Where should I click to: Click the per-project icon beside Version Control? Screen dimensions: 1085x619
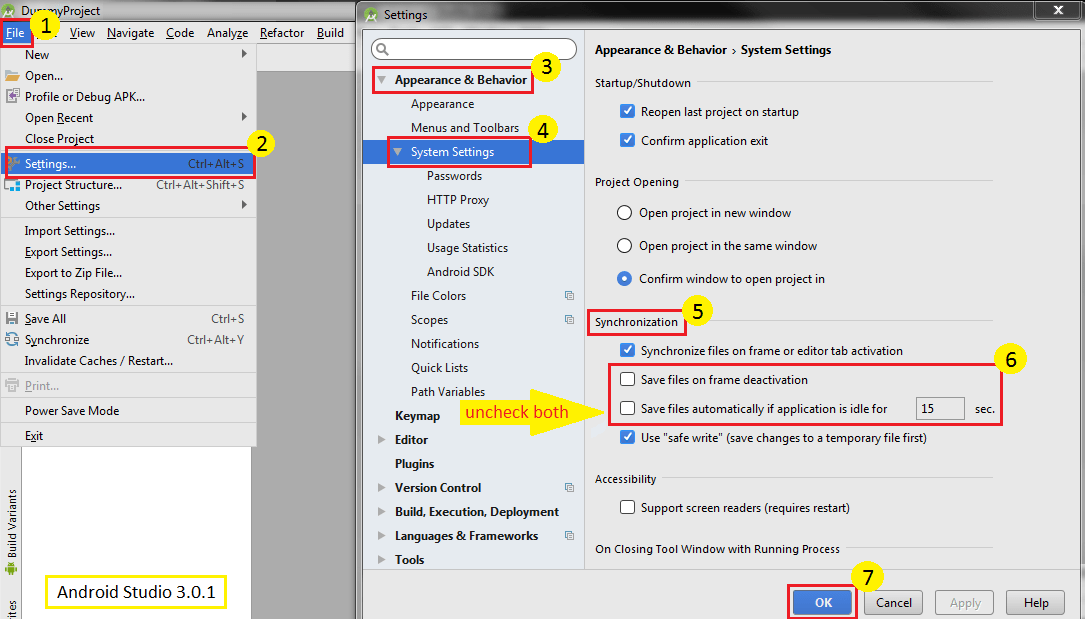tap(569, 488)
